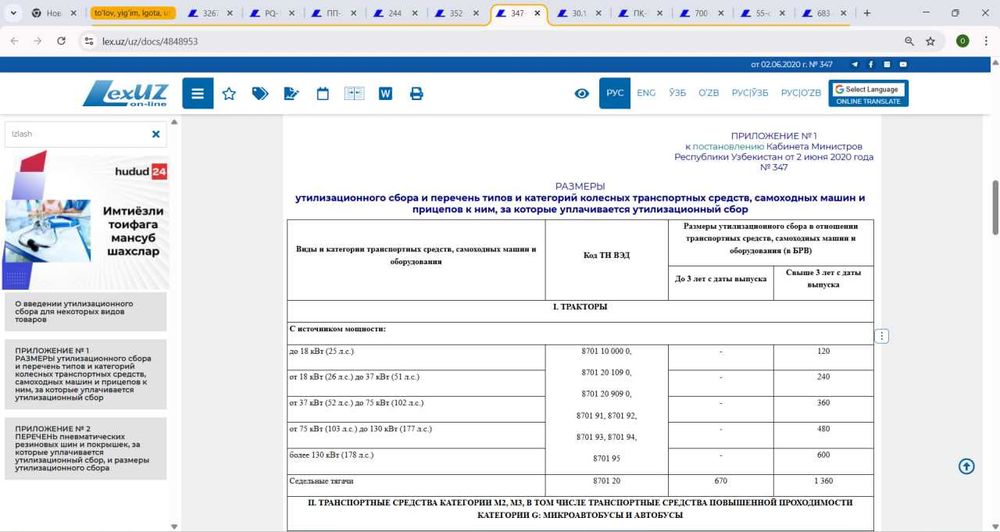
Task: Clear the sidebar search with X icon
Action: 156,134
